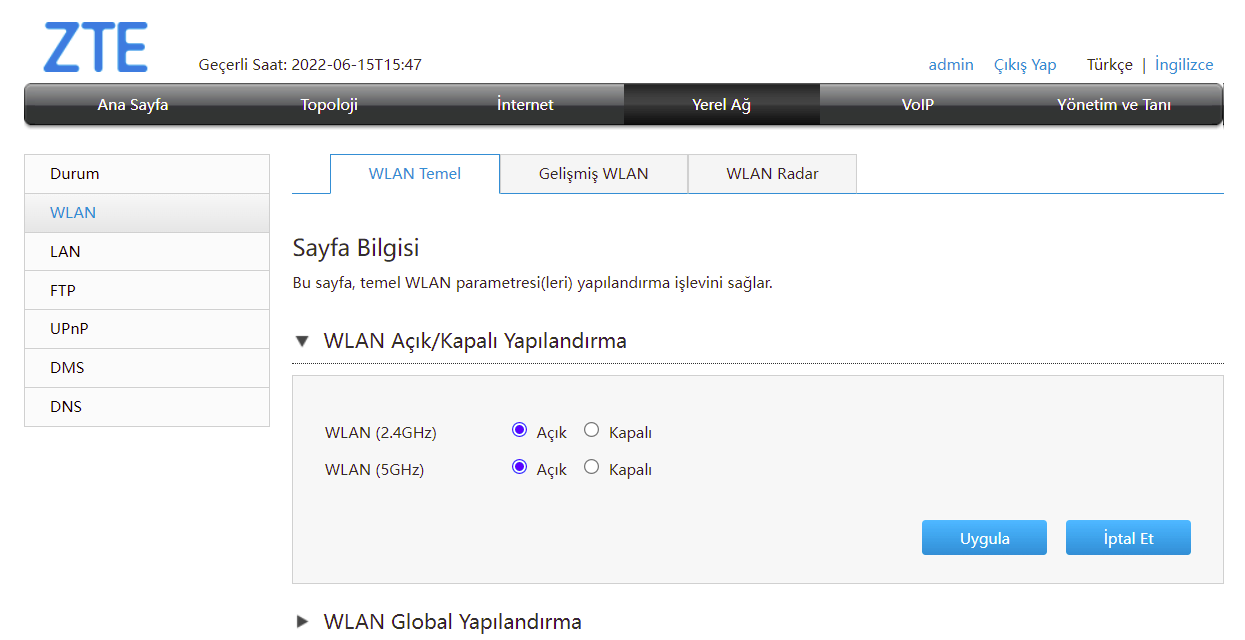Open Ana Sayfa in the navigation bar

[x=132, y=105]
